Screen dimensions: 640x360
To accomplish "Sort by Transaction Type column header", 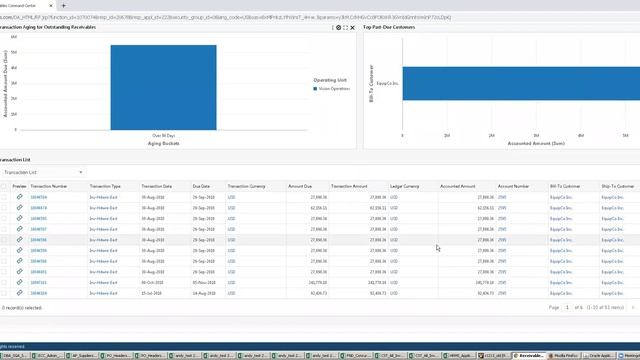I will [105, 186].
